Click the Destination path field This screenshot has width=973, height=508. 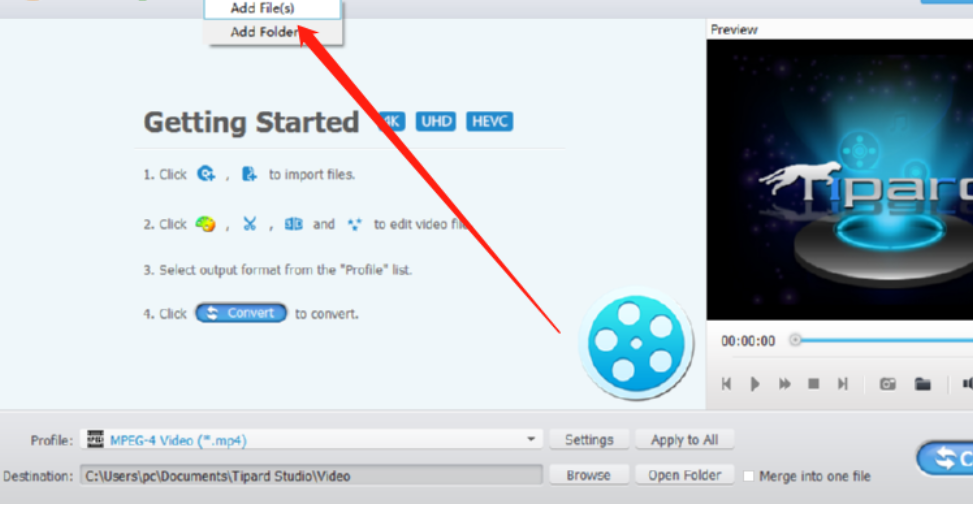[312, 476]
